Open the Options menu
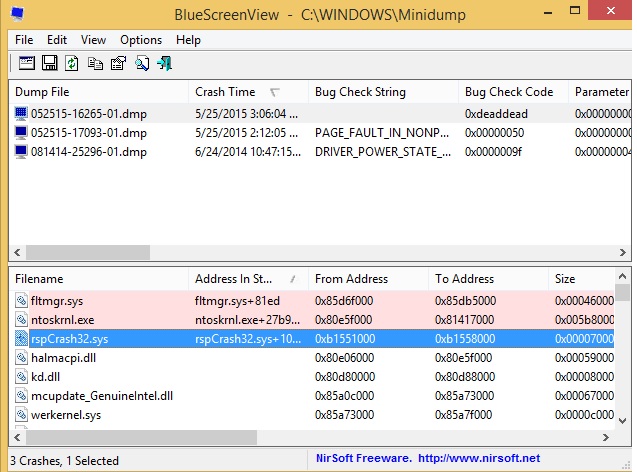The height and width of the screenshot is (472, 637). point(141,40)
